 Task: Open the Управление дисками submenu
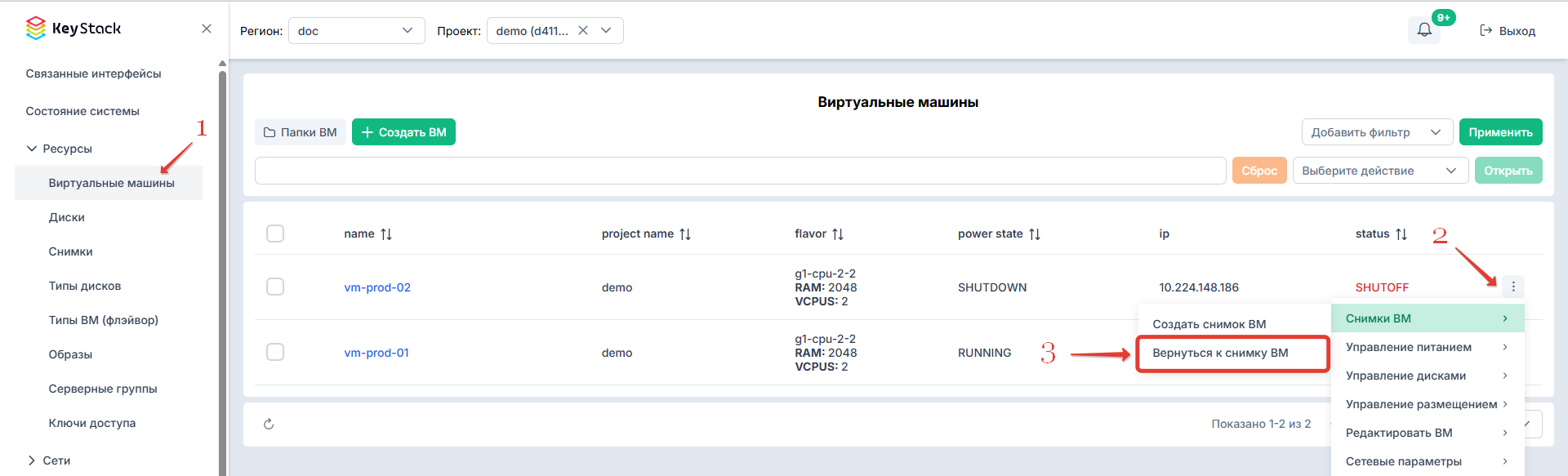tap(1428, 376)
